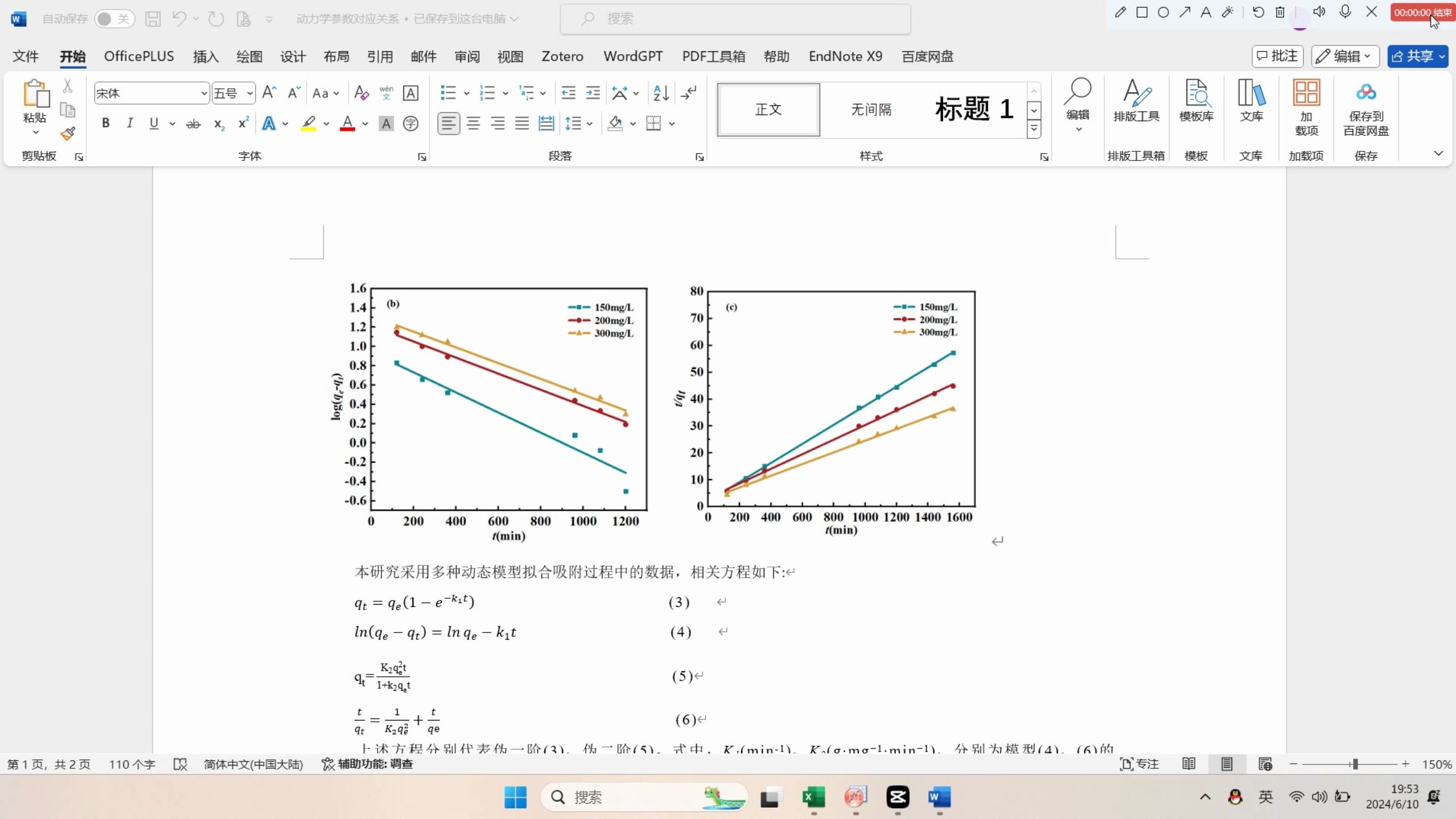Click the title bar search box
Image resolution: width=1456 pixels, height=819 pixels.
735,19
